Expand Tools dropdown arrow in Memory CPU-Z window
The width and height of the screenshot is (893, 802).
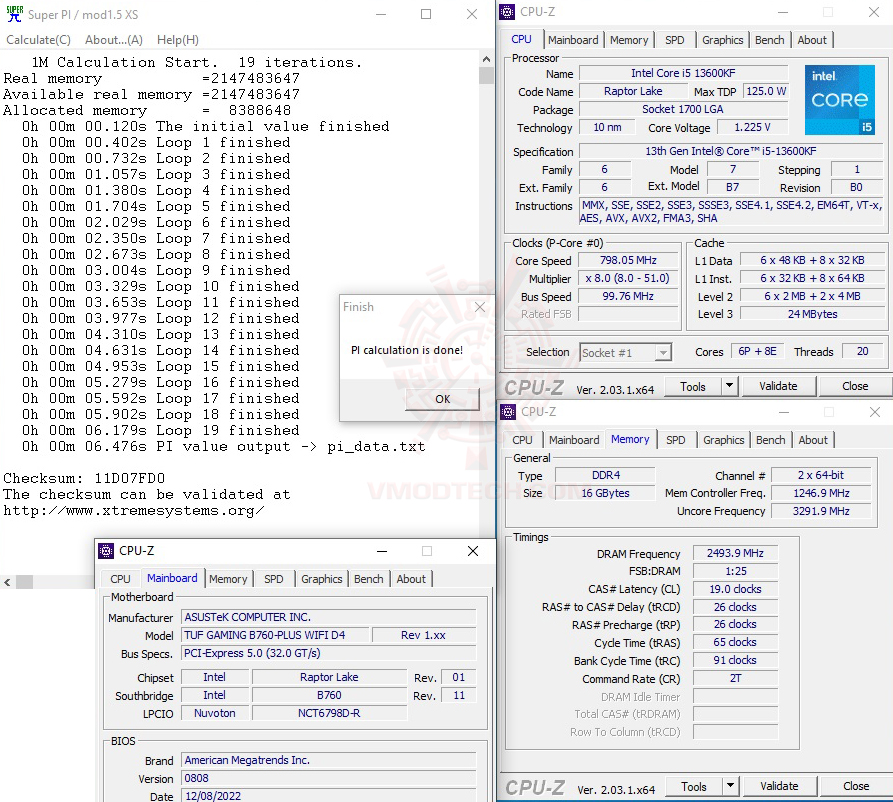pyautogui.click(x=731, y=787)
